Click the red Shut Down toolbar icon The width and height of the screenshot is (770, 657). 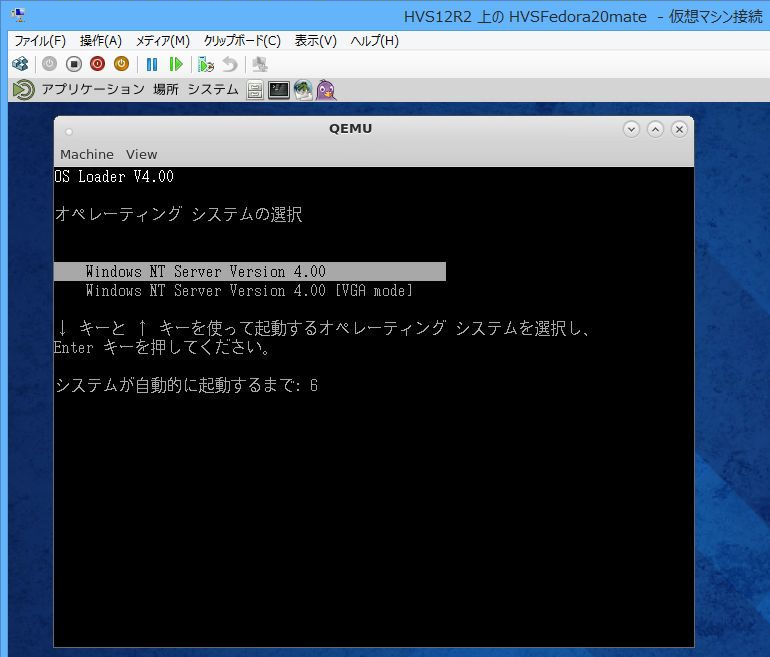click(x=97, y=64)
